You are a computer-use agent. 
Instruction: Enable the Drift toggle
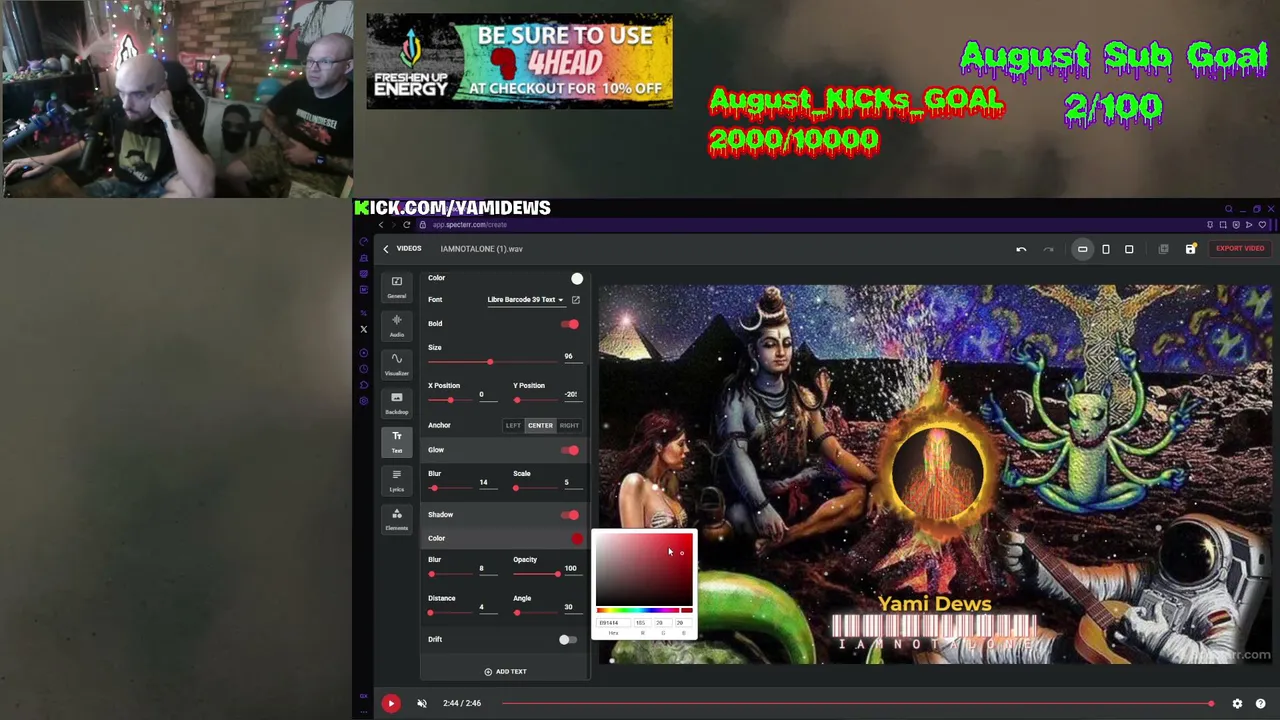pos(567,640)
